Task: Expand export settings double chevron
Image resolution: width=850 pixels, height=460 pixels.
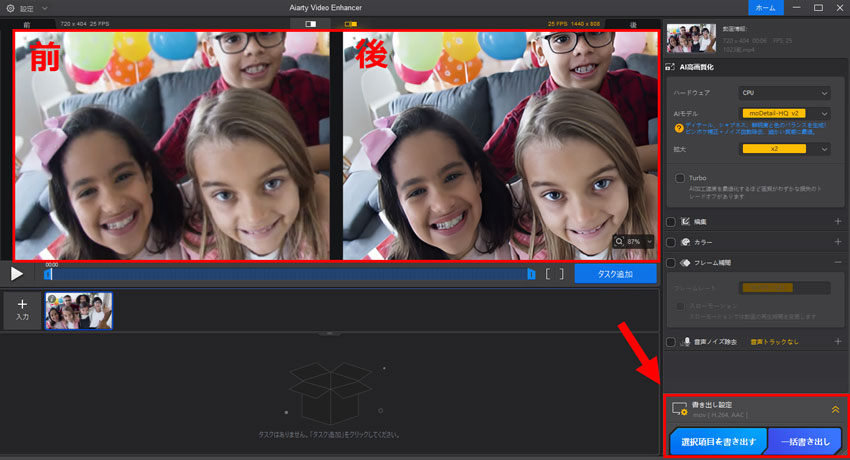Action: click(x=835, y=410)
